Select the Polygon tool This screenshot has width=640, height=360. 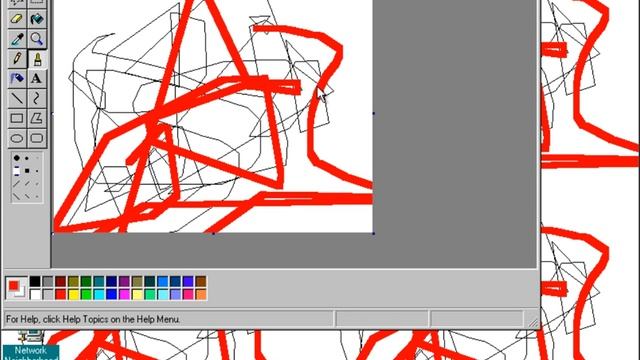[x=37, y=118]
